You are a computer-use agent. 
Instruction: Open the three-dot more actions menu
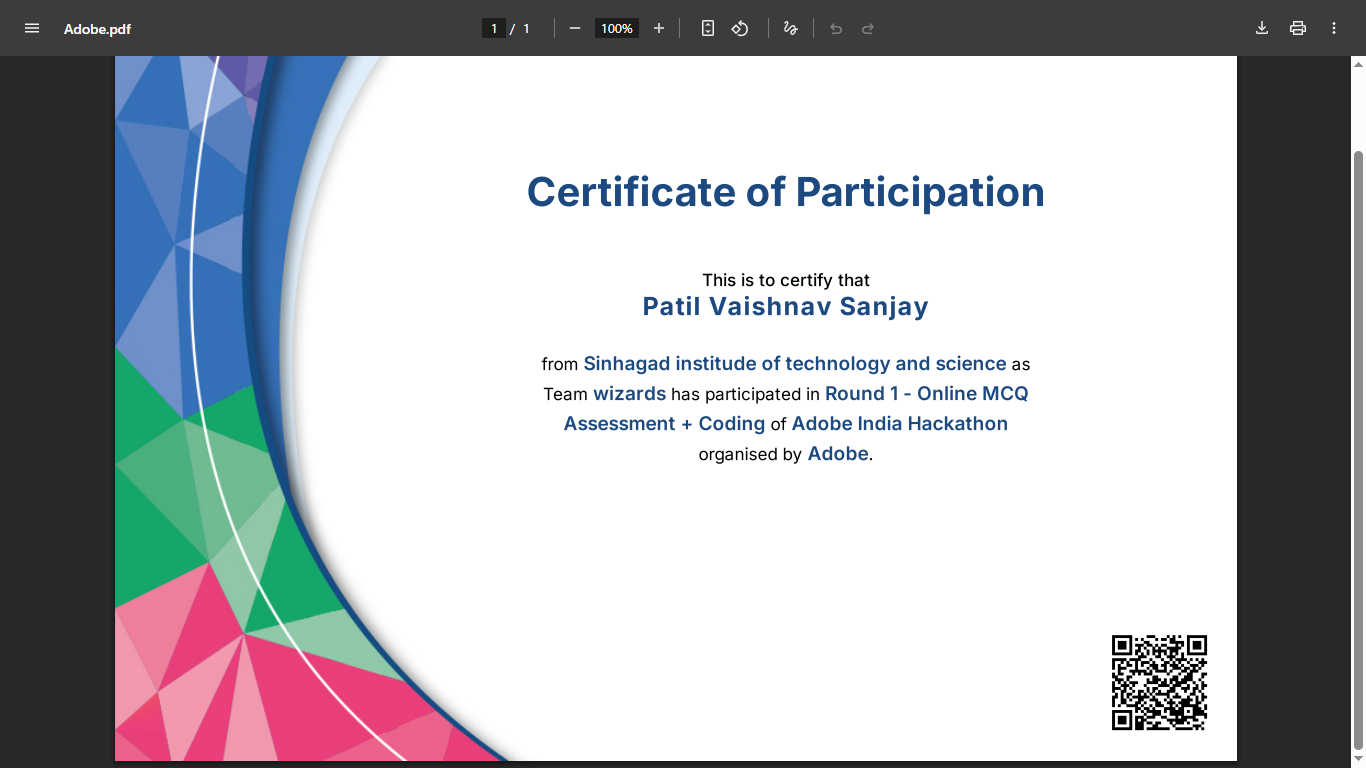[x=1334, y=28]
